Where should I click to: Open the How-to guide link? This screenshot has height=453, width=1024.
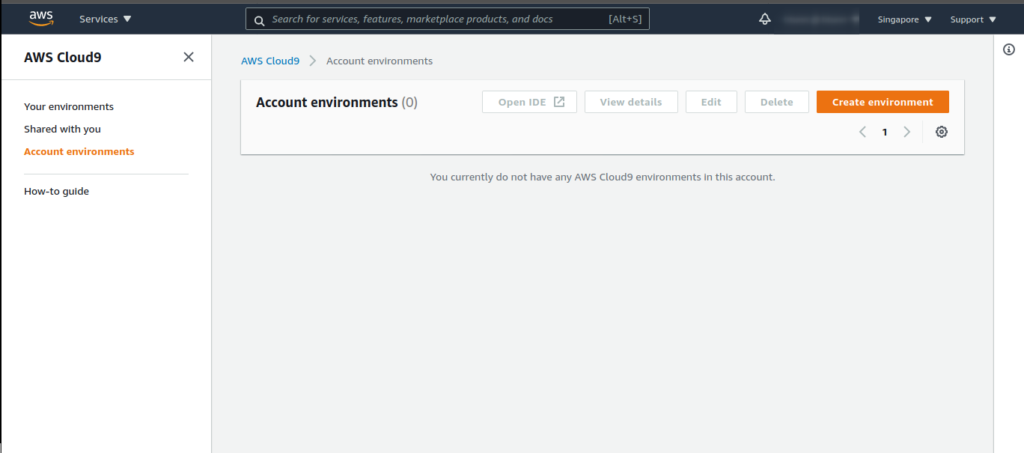pos(56,191)
